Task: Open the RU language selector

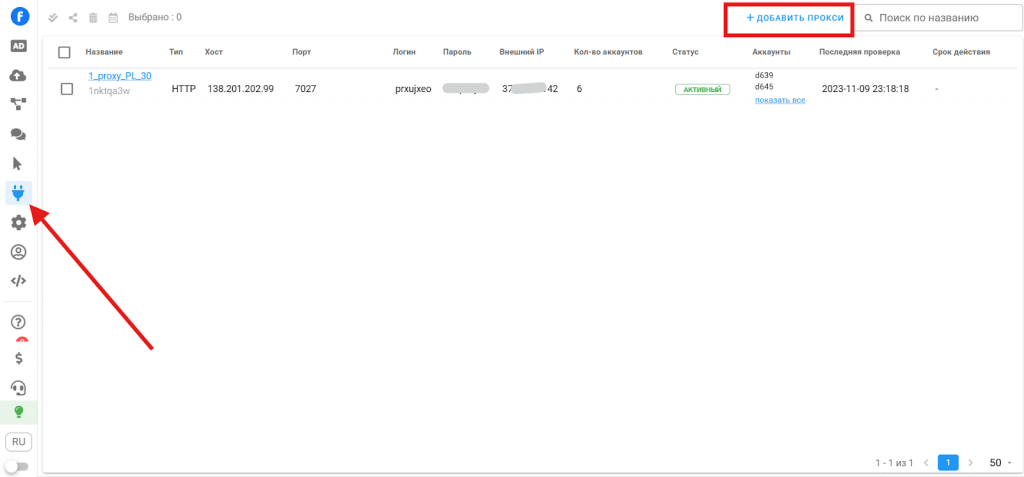Action: (x=18, y=441)
